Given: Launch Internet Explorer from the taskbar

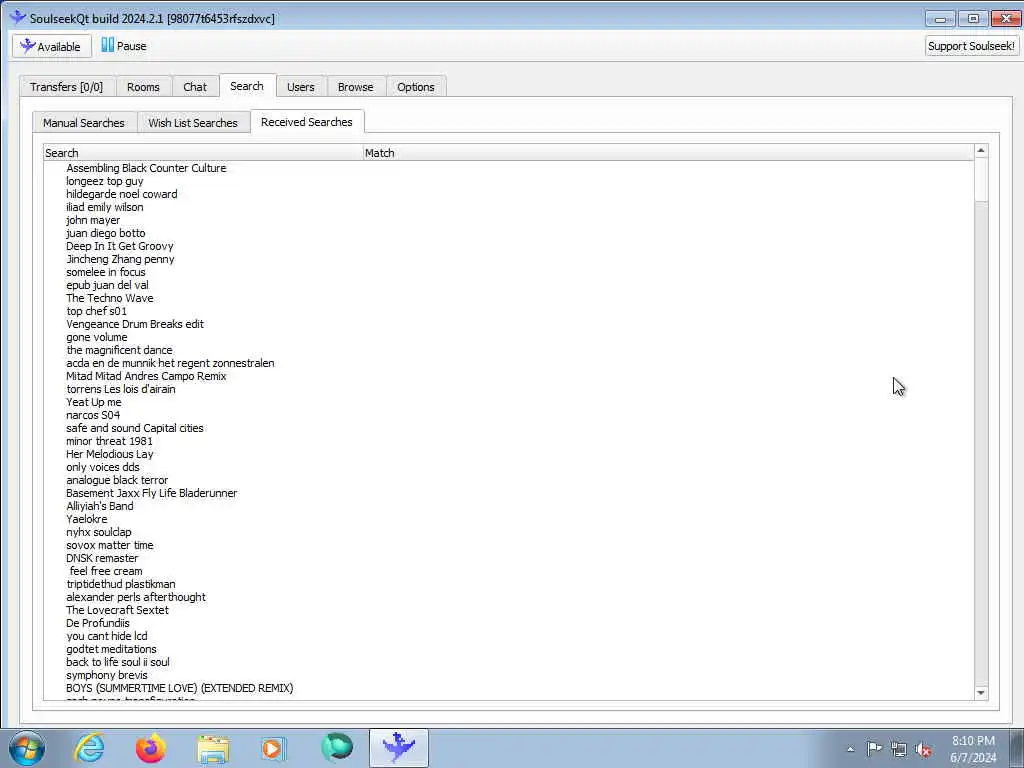Looking at the screenshot, I should click(x=89, y=748).
